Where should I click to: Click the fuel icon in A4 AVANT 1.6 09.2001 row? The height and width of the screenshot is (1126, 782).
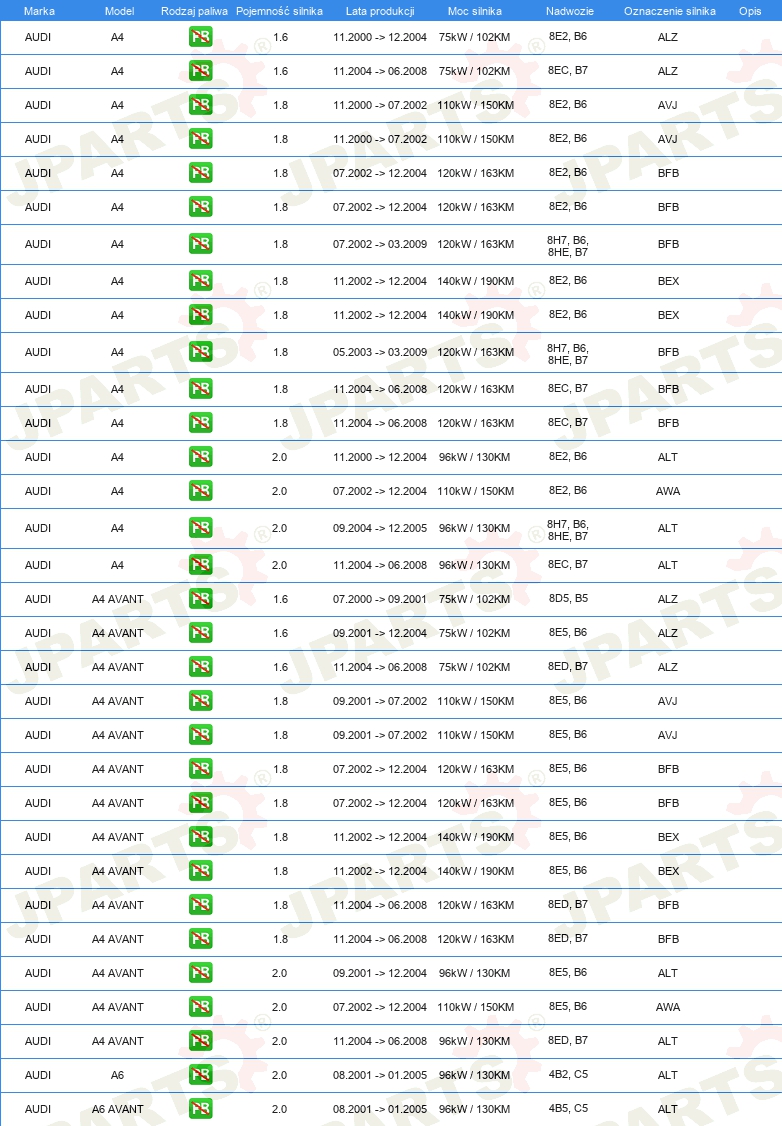click(x=200, y=633)
